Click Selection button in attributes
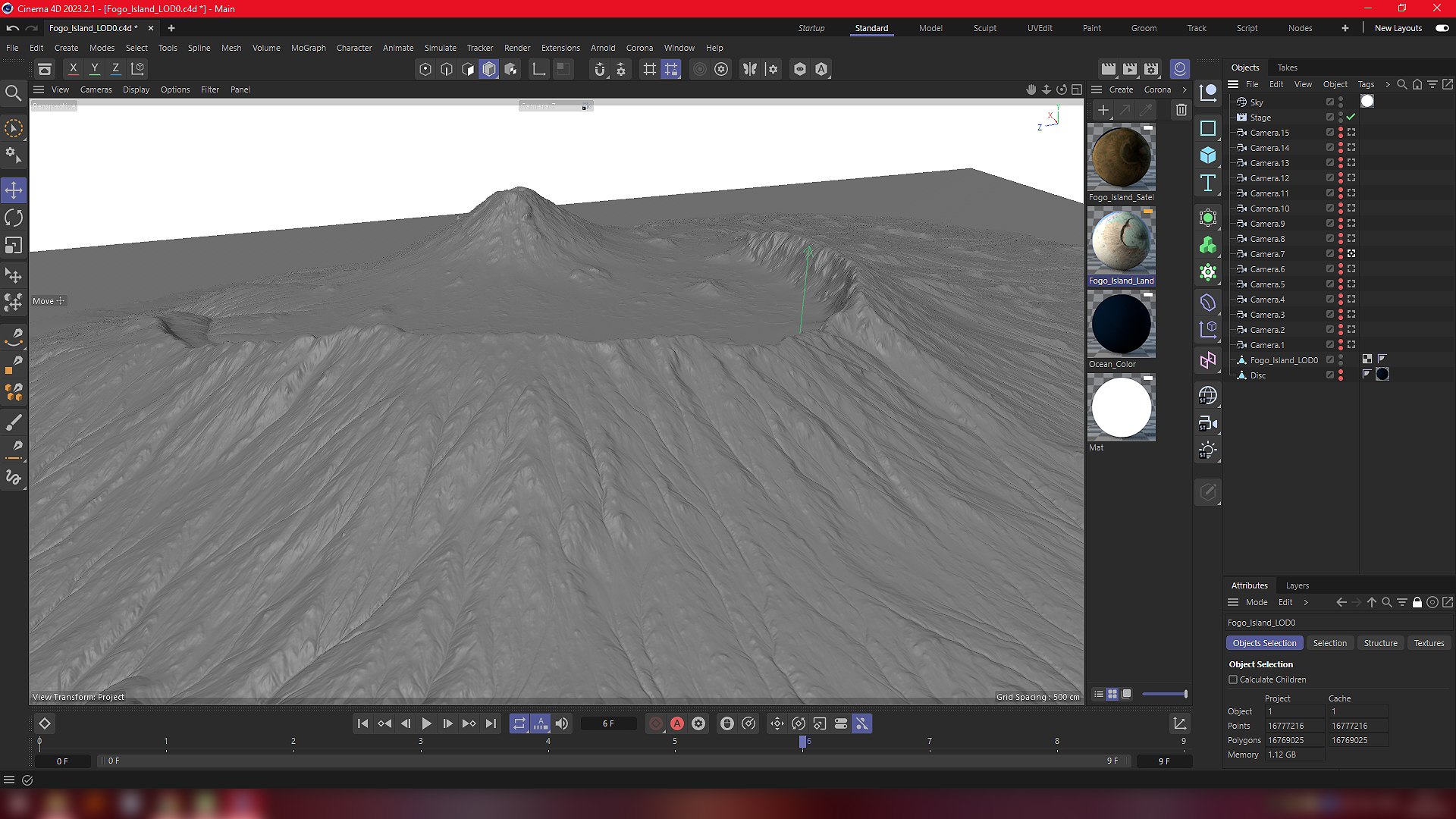Image resolution: width=1456 pixels, height=819 pixels. click(x=1329, y=643)
